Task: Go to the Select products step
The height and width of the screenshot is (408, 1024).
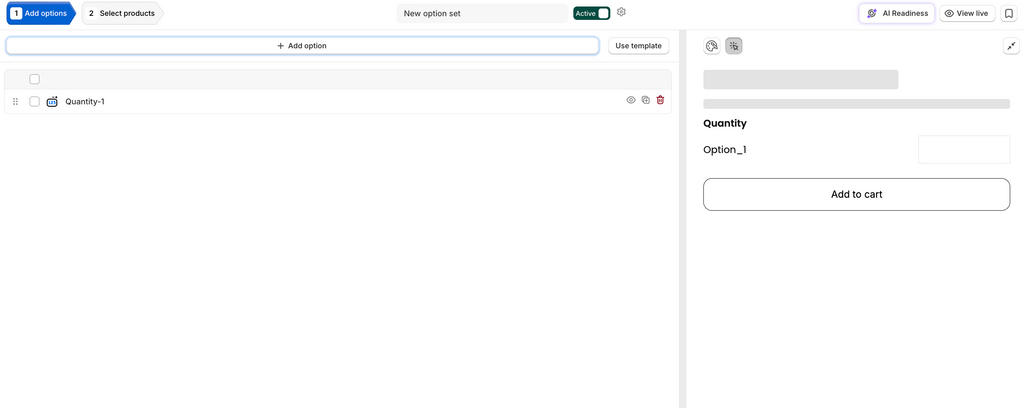Action: 123,13
